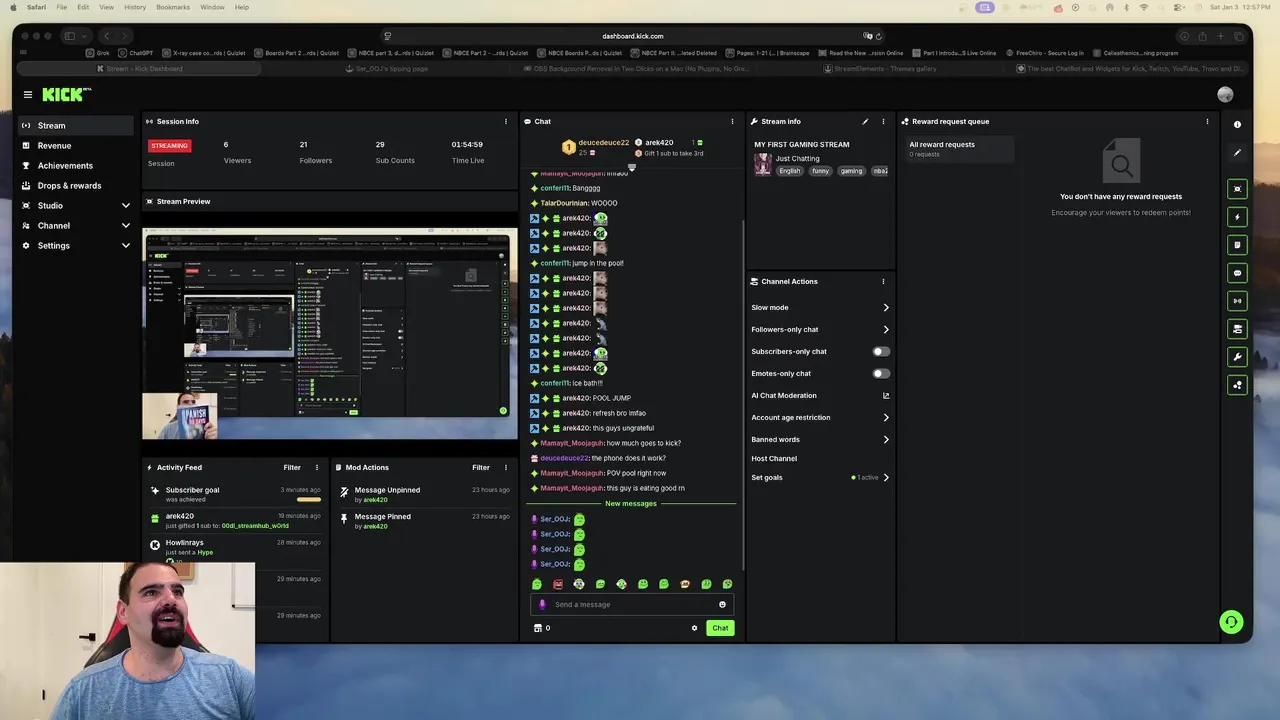Open Mod Actions three-dot menu
1280x720 pixels.
click(506, 468)
